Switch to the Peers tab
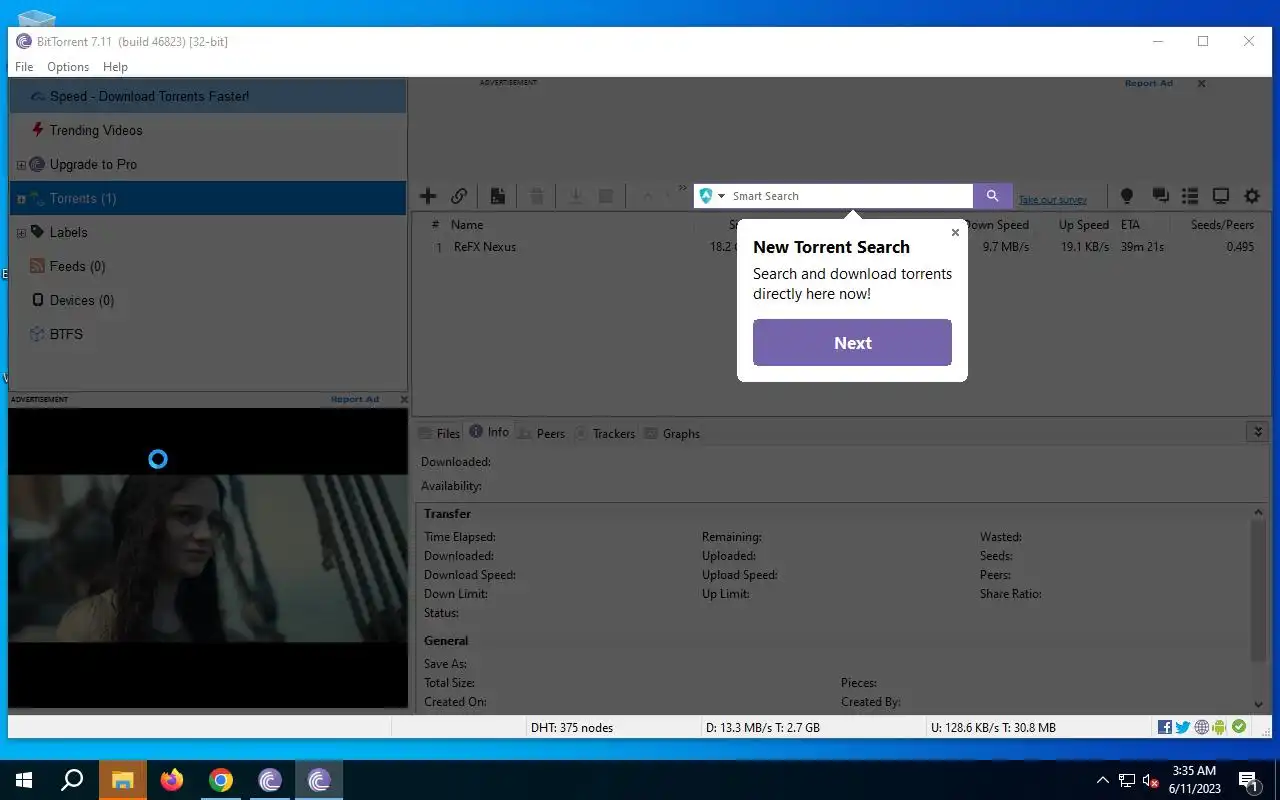 (x=541, y=433)
